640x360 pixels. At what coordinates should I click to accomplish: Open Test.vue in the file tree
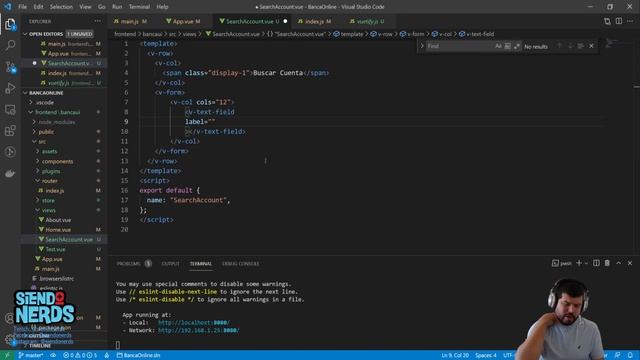(56, 249)
